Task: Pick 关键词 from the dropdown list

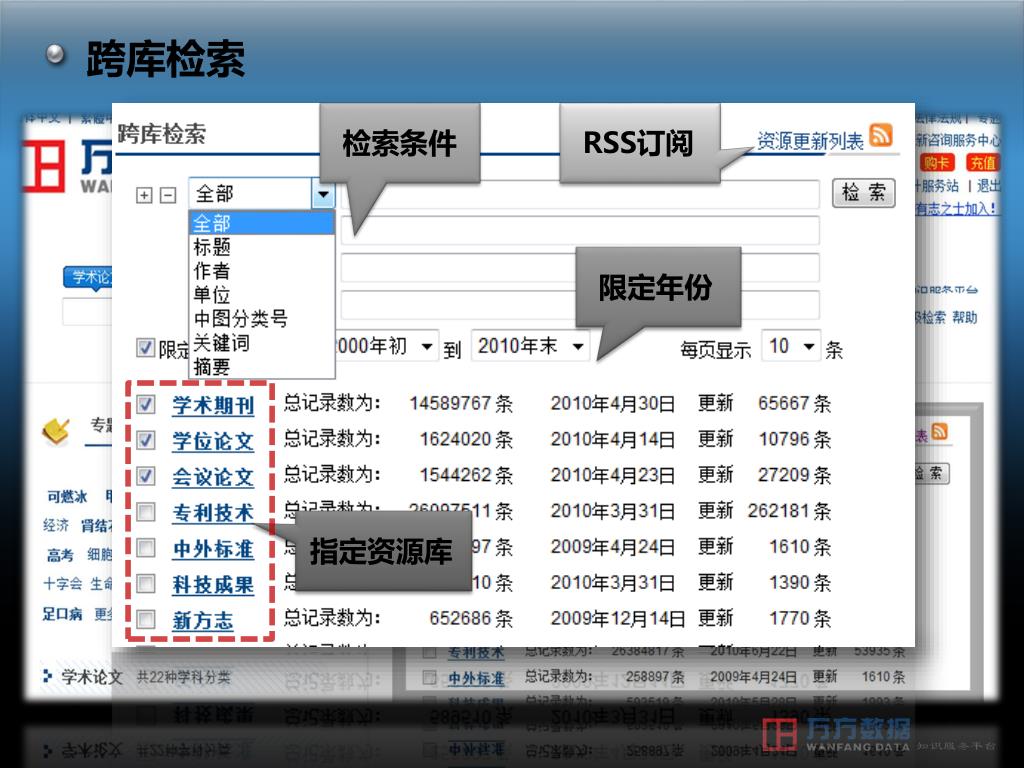Action: point(221,343)
